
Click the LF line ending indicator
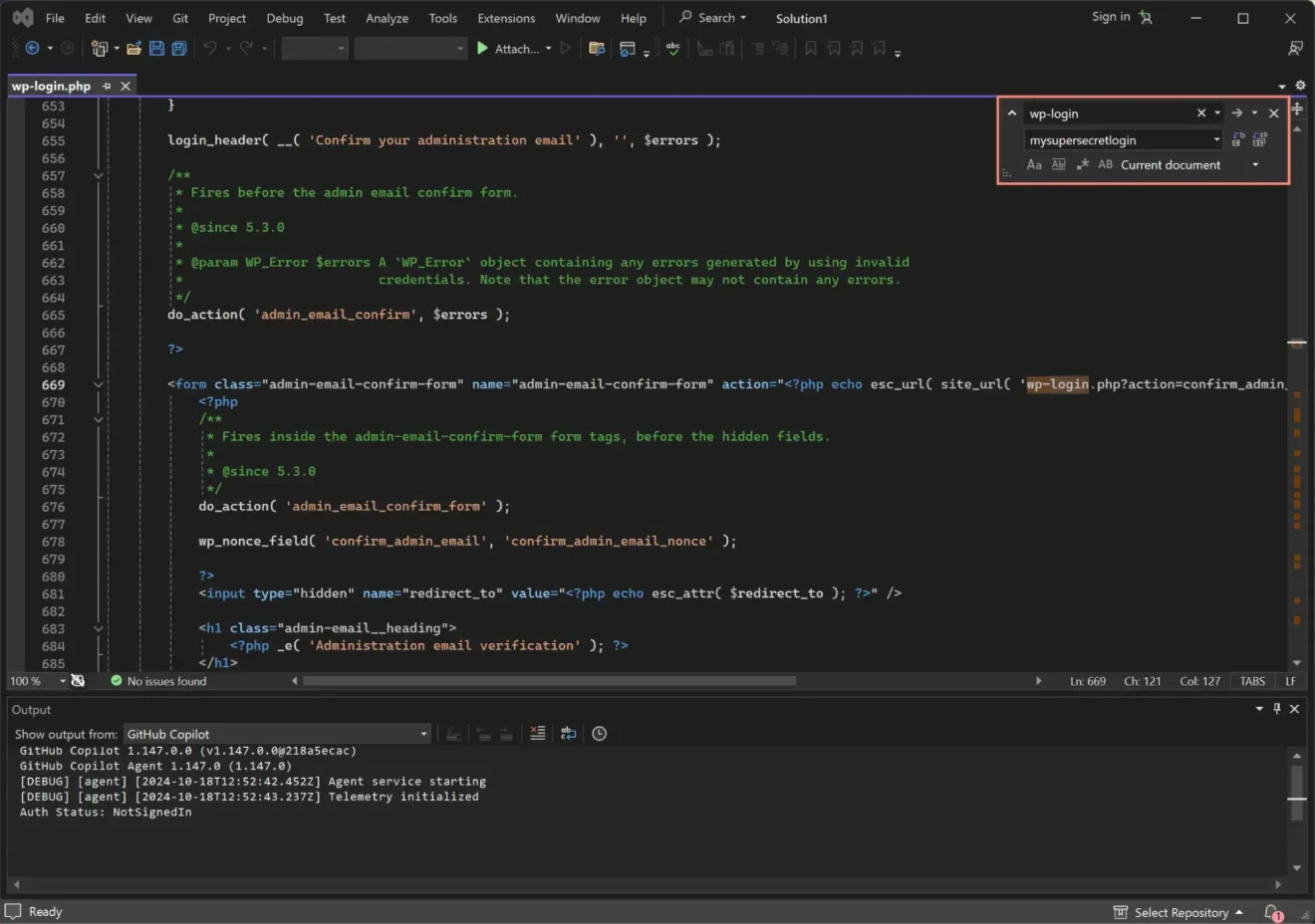pos(1291,681)
